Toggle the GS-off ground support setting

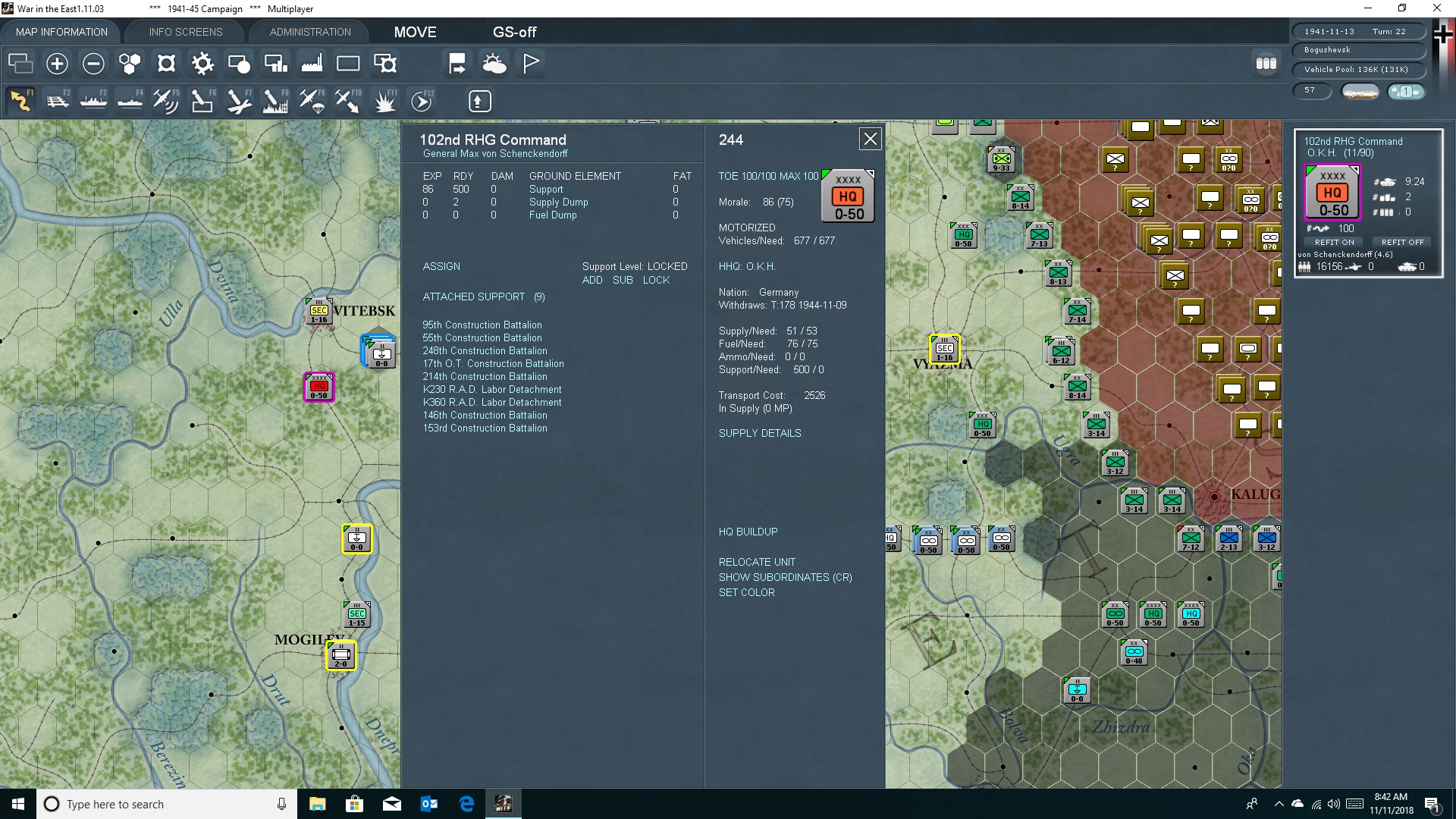tap(514, 32)
